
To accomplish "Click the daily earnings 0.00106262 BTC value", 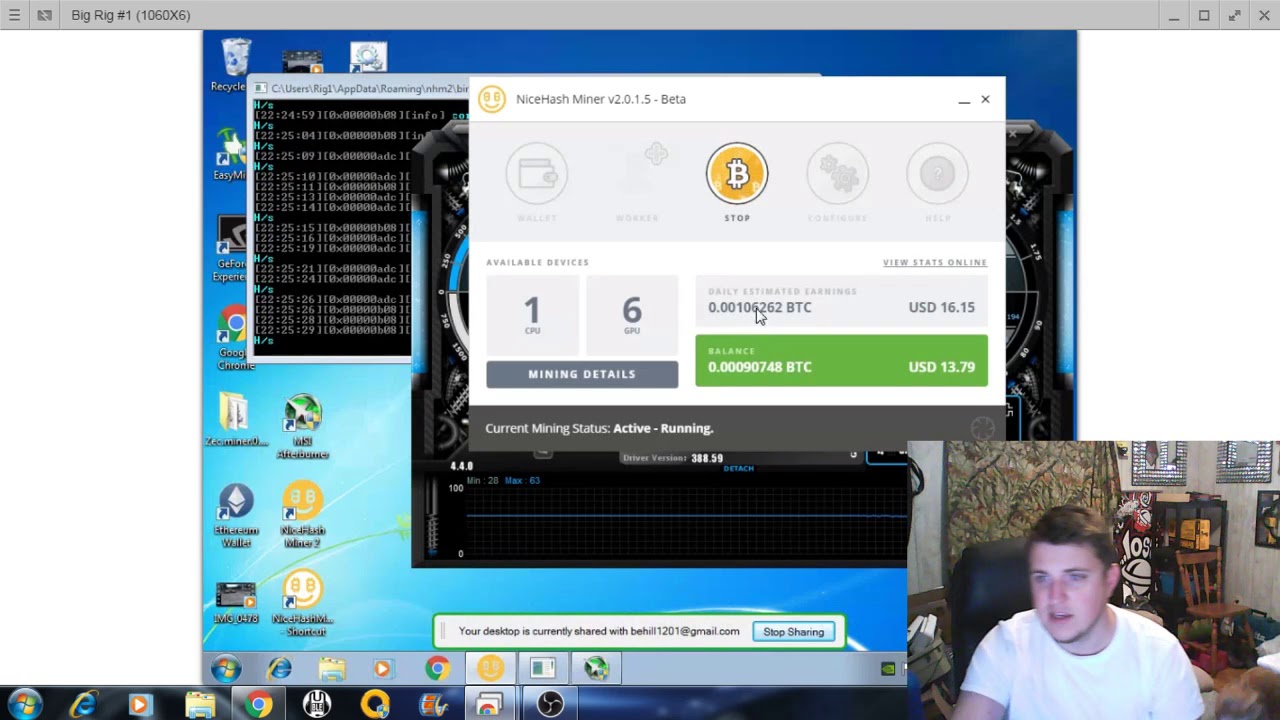I will [x=760, y=307].
